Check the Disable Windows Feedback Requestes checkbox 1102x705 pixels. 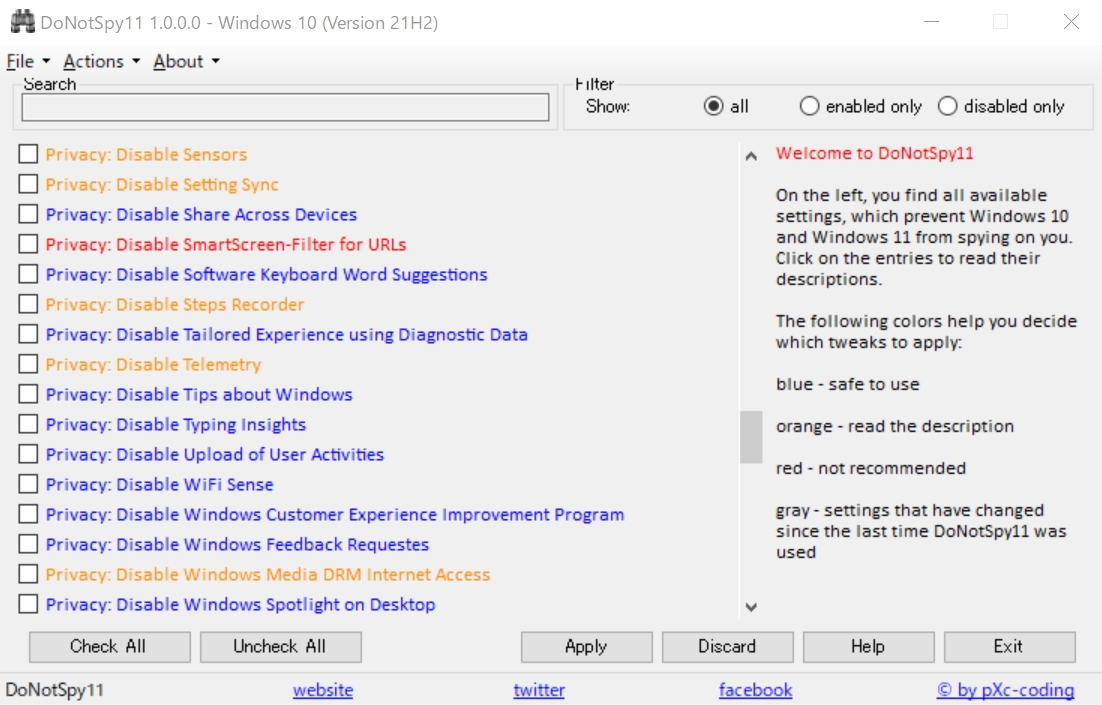(x=28, y=544)
